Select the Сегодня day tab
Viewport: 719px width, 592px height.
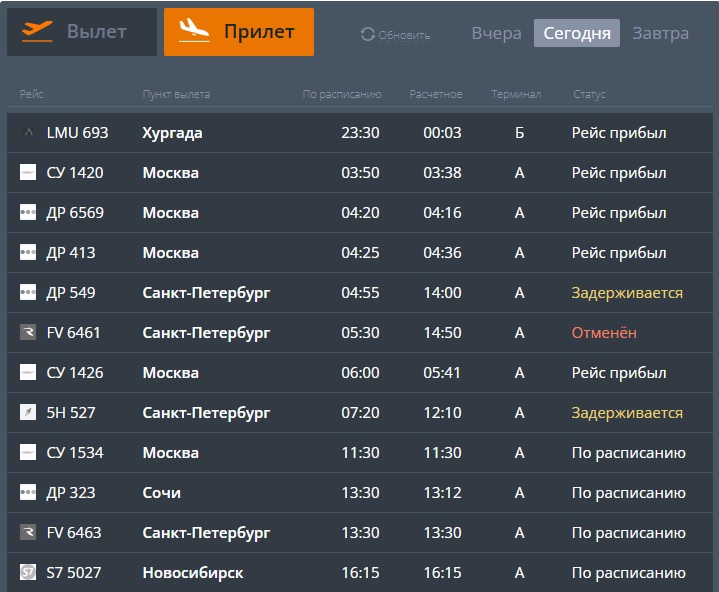pos(577,33)
